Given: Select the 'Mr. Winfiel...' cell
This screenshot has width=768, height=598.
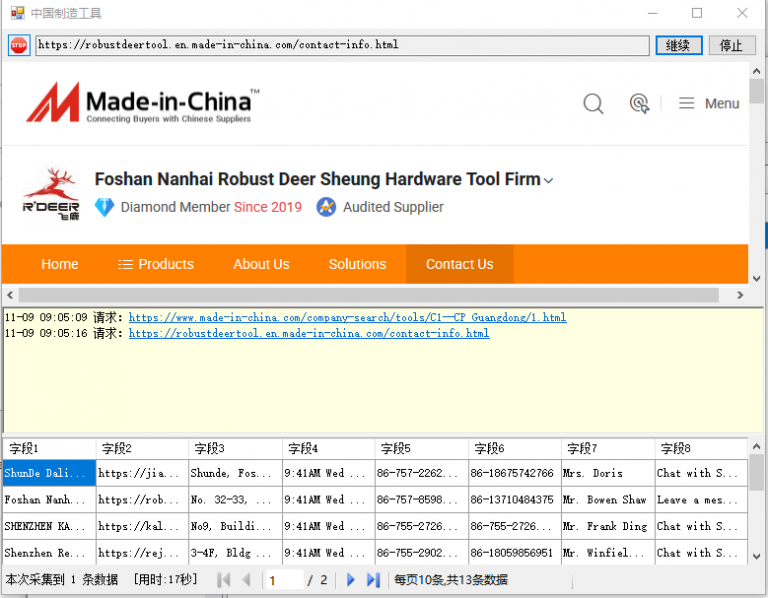Looking at the screenshot, I should (608, 552).
